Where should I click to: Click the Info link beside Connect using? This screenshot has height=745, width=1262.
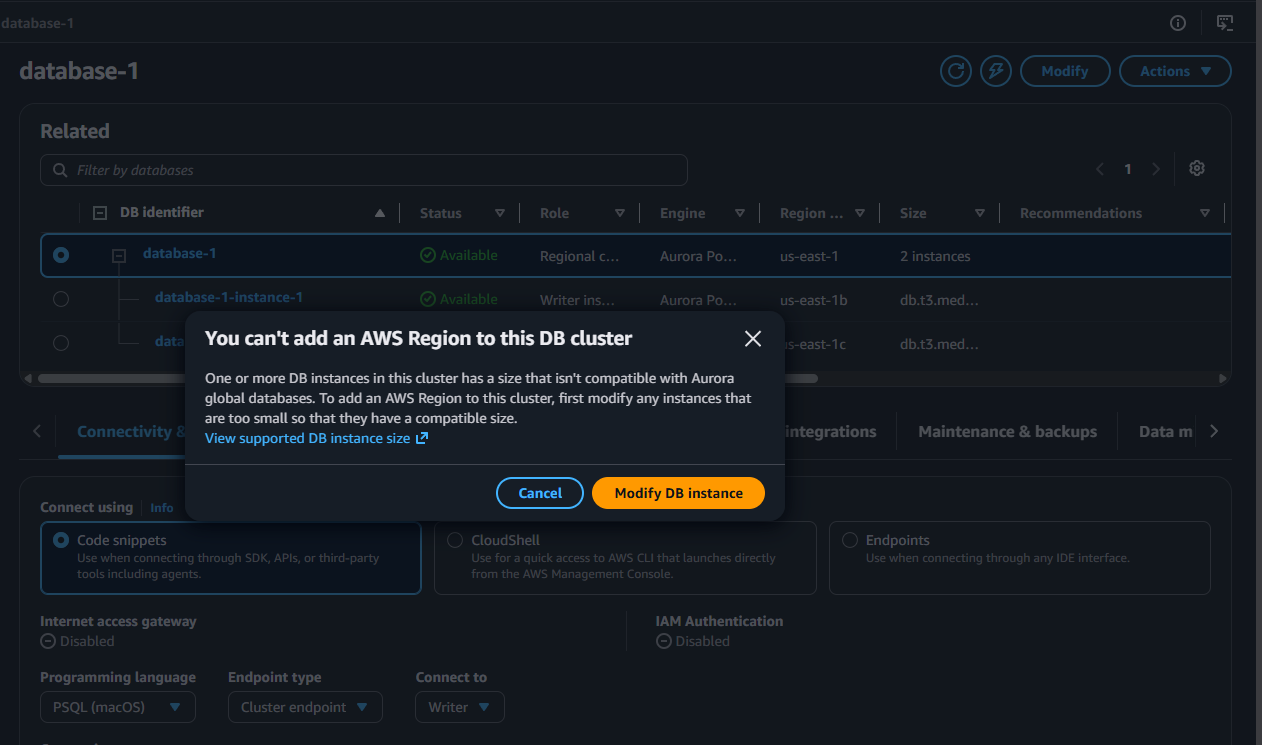point(162,508)
